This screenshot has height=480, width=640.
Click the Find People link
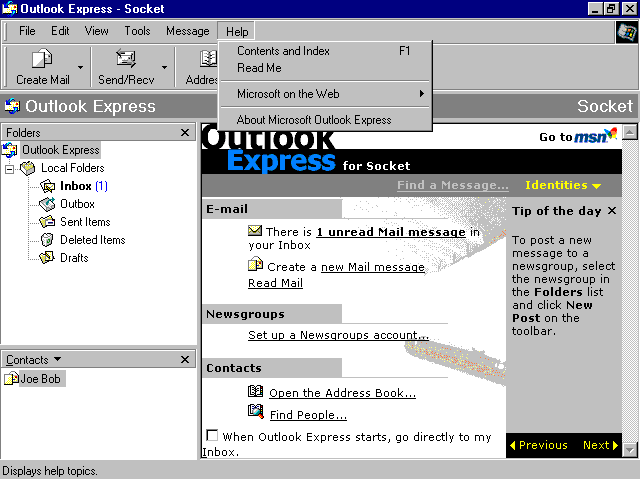(308, 415)
